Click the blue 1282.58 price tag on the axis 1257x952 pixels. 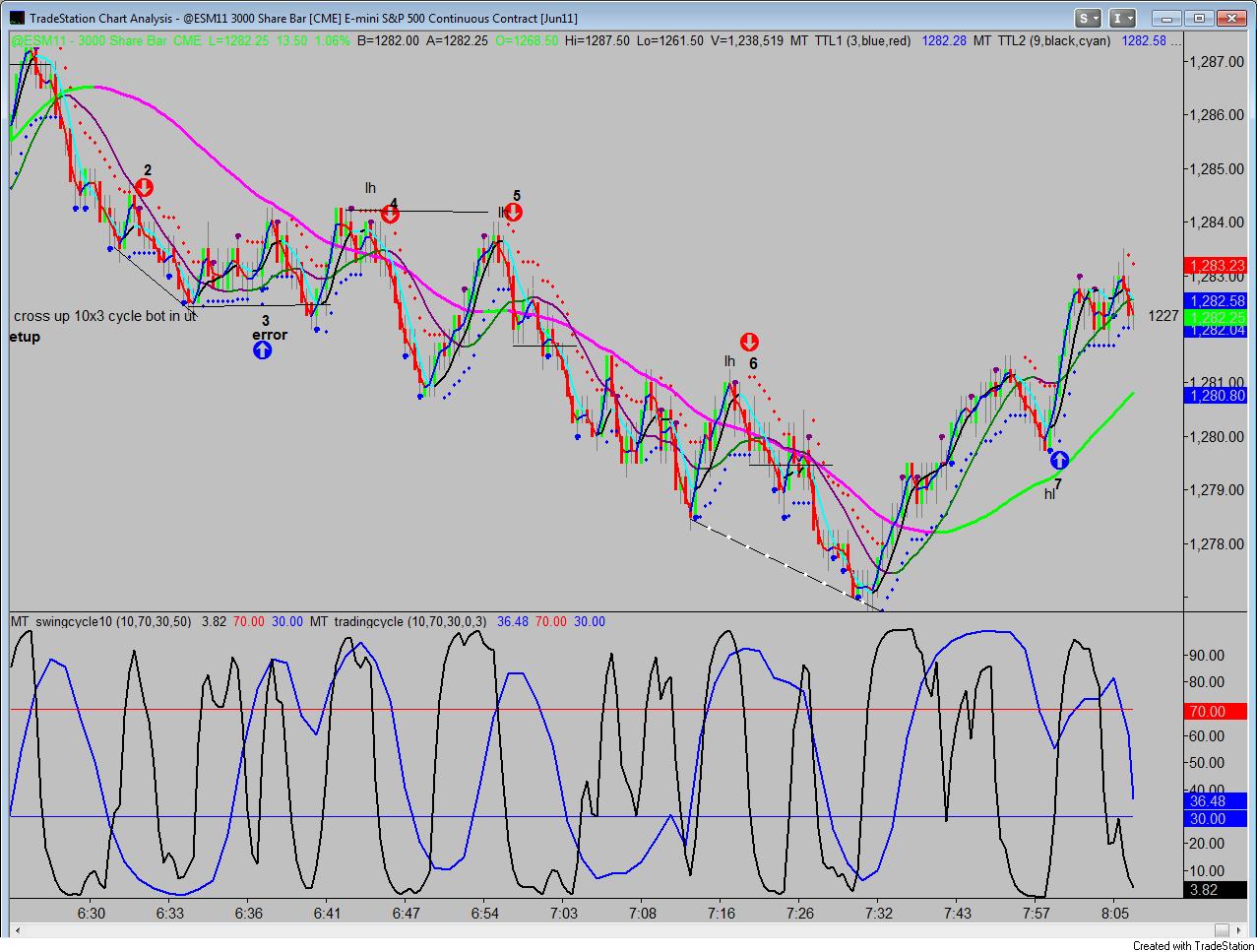point(1218,301)
